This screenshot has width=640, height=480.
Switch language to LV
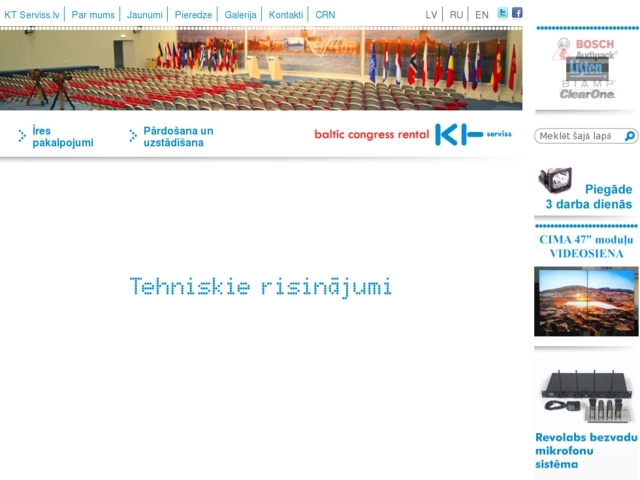click(431, 15)
